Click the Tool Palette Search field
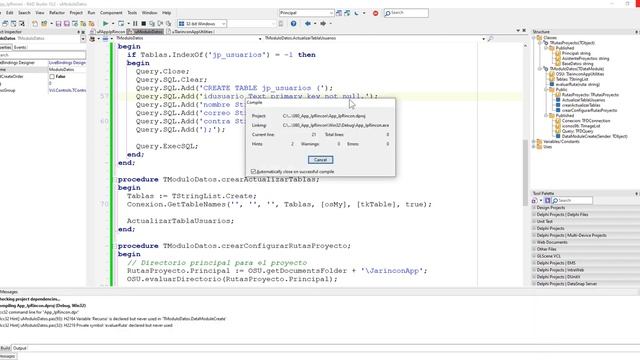Screen dimensions: 640x360 [572, 200]
